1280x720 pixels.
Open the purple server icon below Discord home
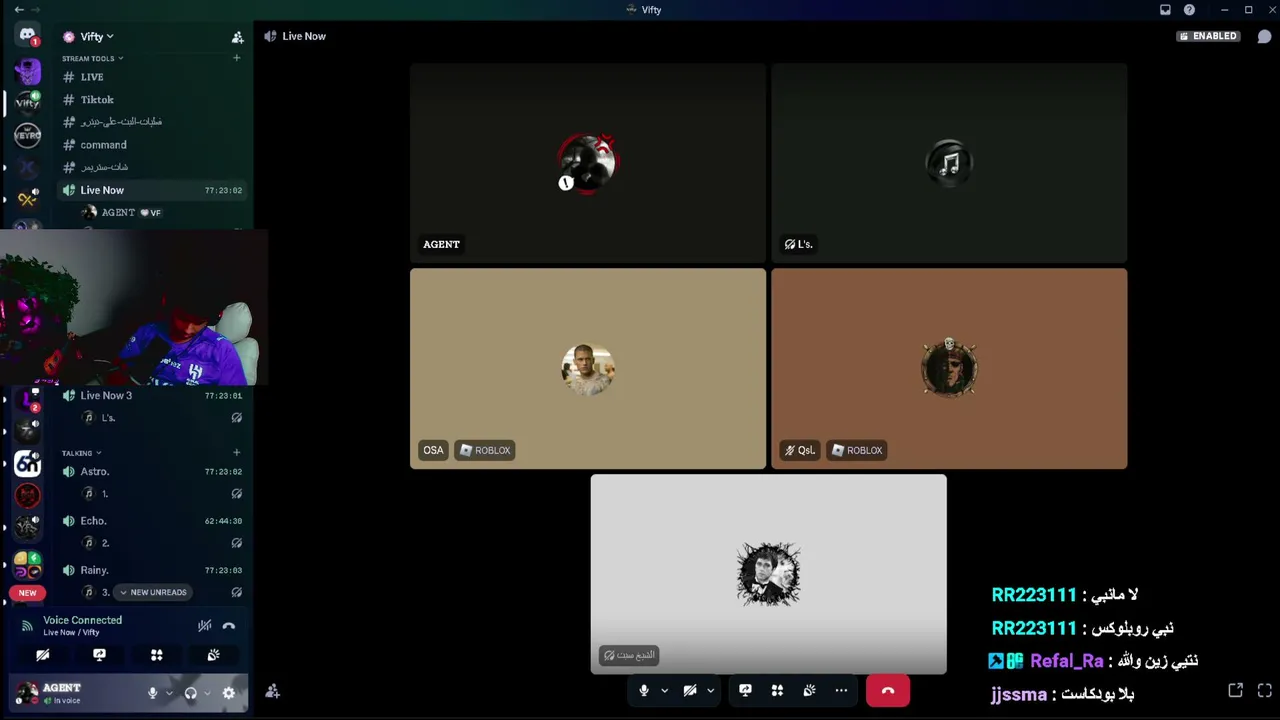27,71
